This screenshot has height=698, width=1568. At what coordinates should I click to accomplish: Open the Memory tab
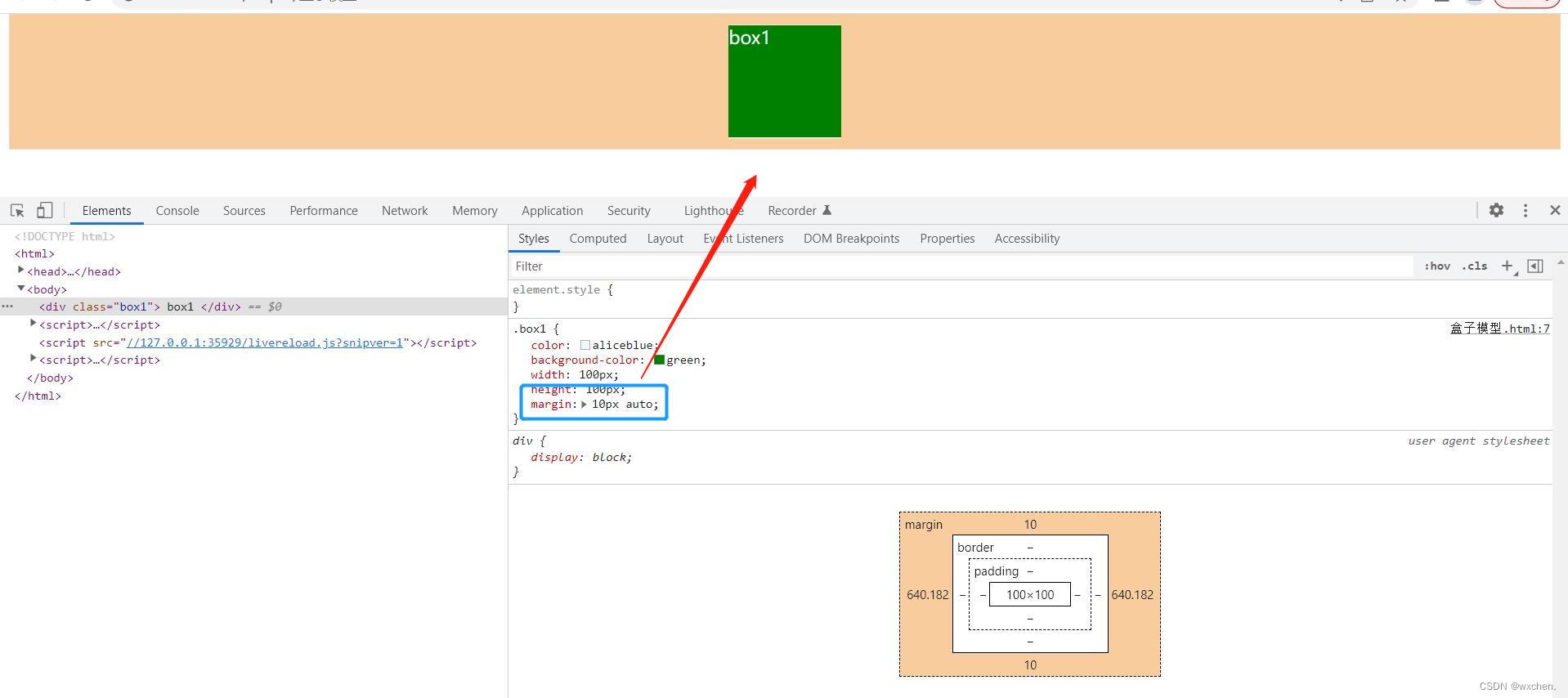pos(474,210)
